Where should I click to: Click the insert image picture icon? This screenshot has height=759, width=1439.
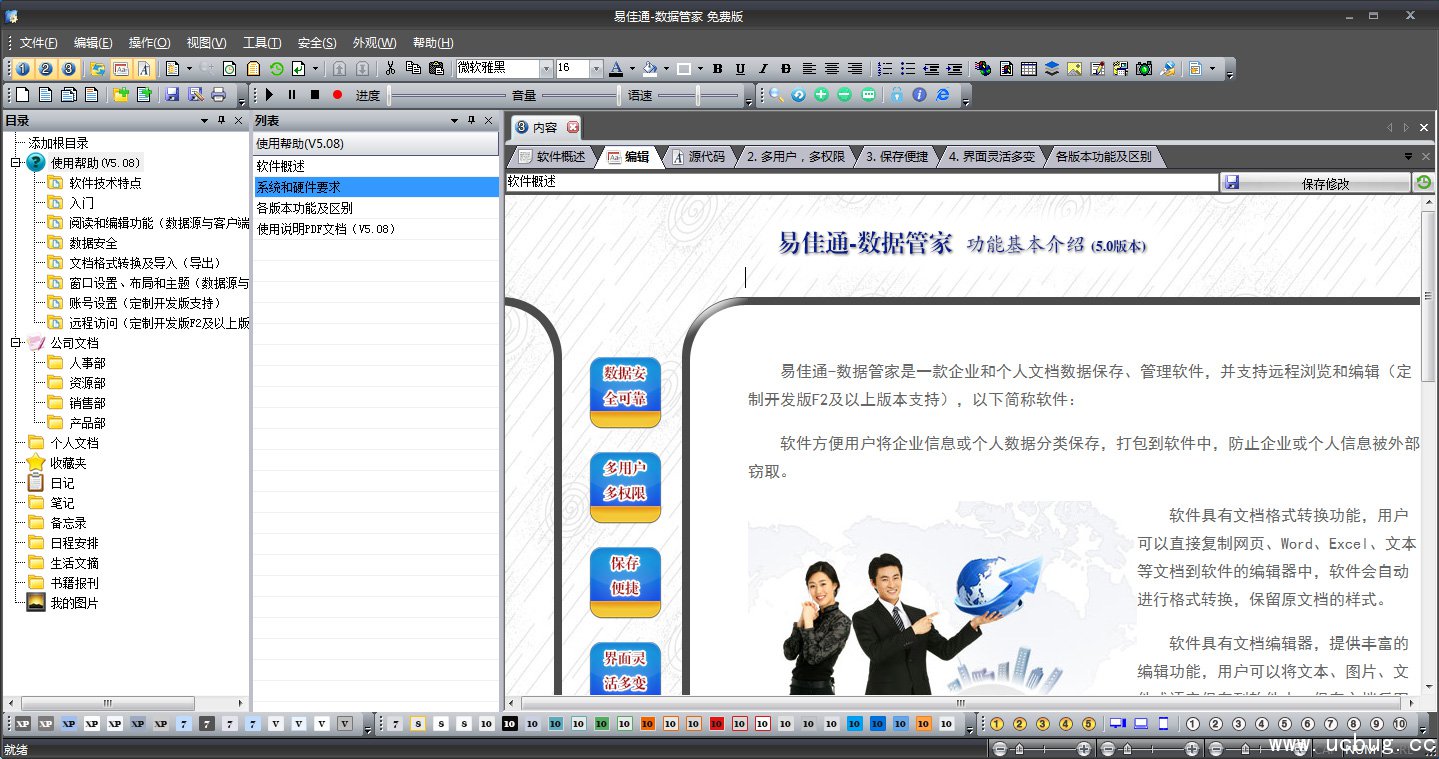[x=1075, y=68]
